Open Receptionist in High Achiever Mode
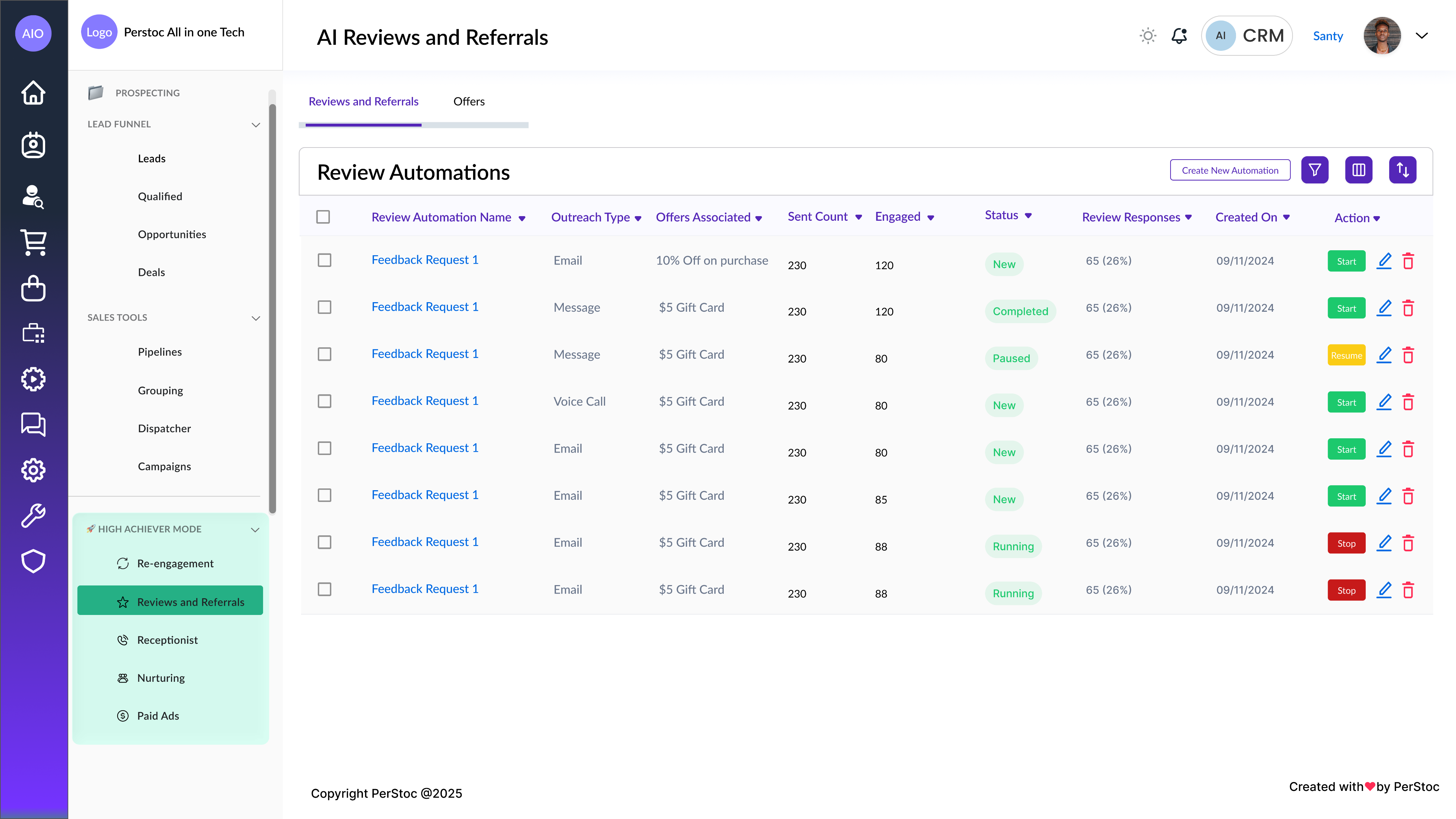This screenshot has width=1456, height=819. pos(167,640)
